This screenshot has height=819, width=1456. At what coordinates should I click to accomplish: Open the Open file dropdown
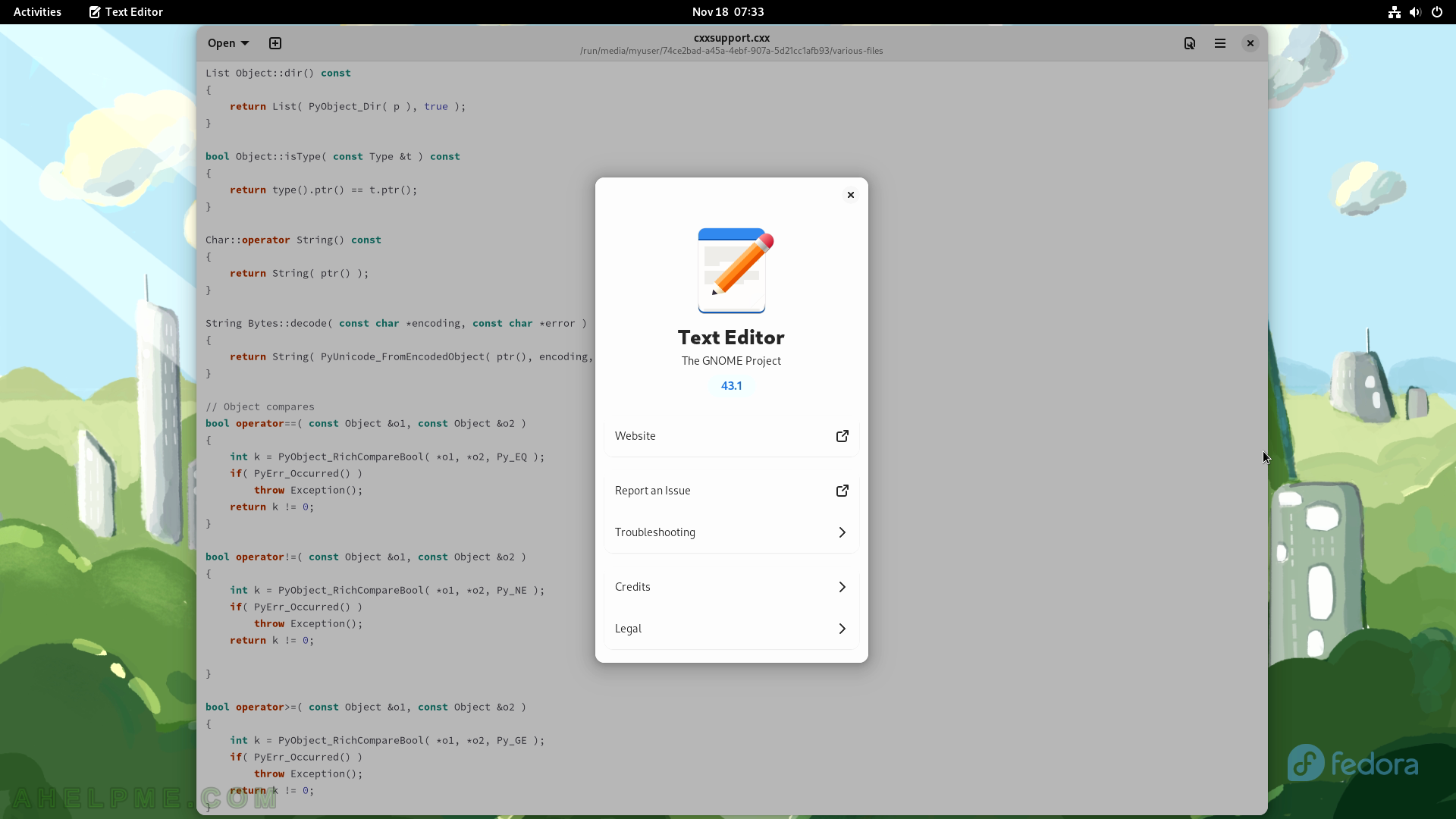click(228, 43)
